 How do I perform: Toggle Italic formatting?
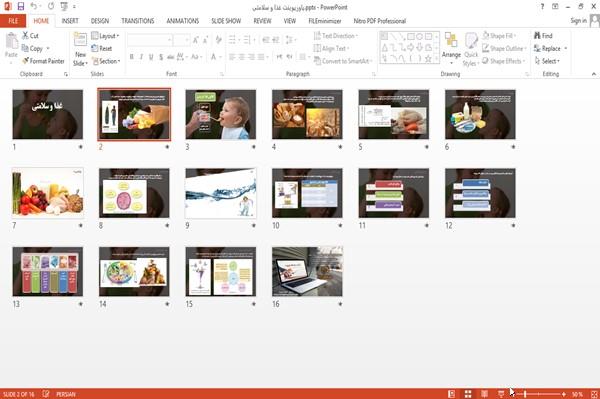coord(141,57)
